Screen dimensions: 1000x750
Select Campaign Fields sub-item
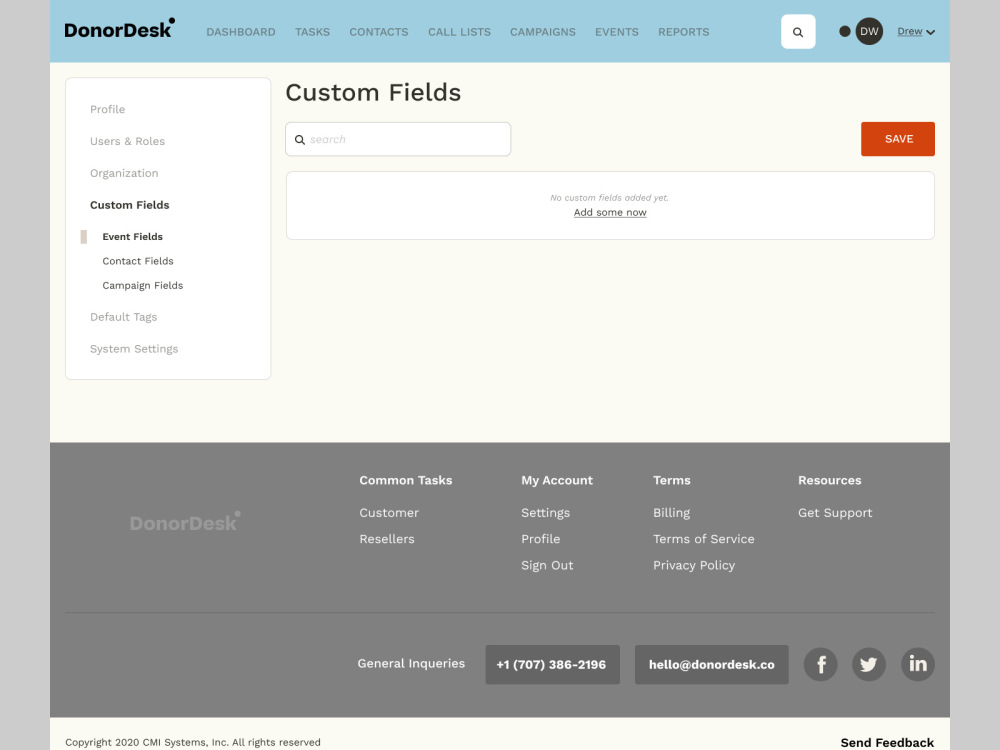click(x=142, y=285)
